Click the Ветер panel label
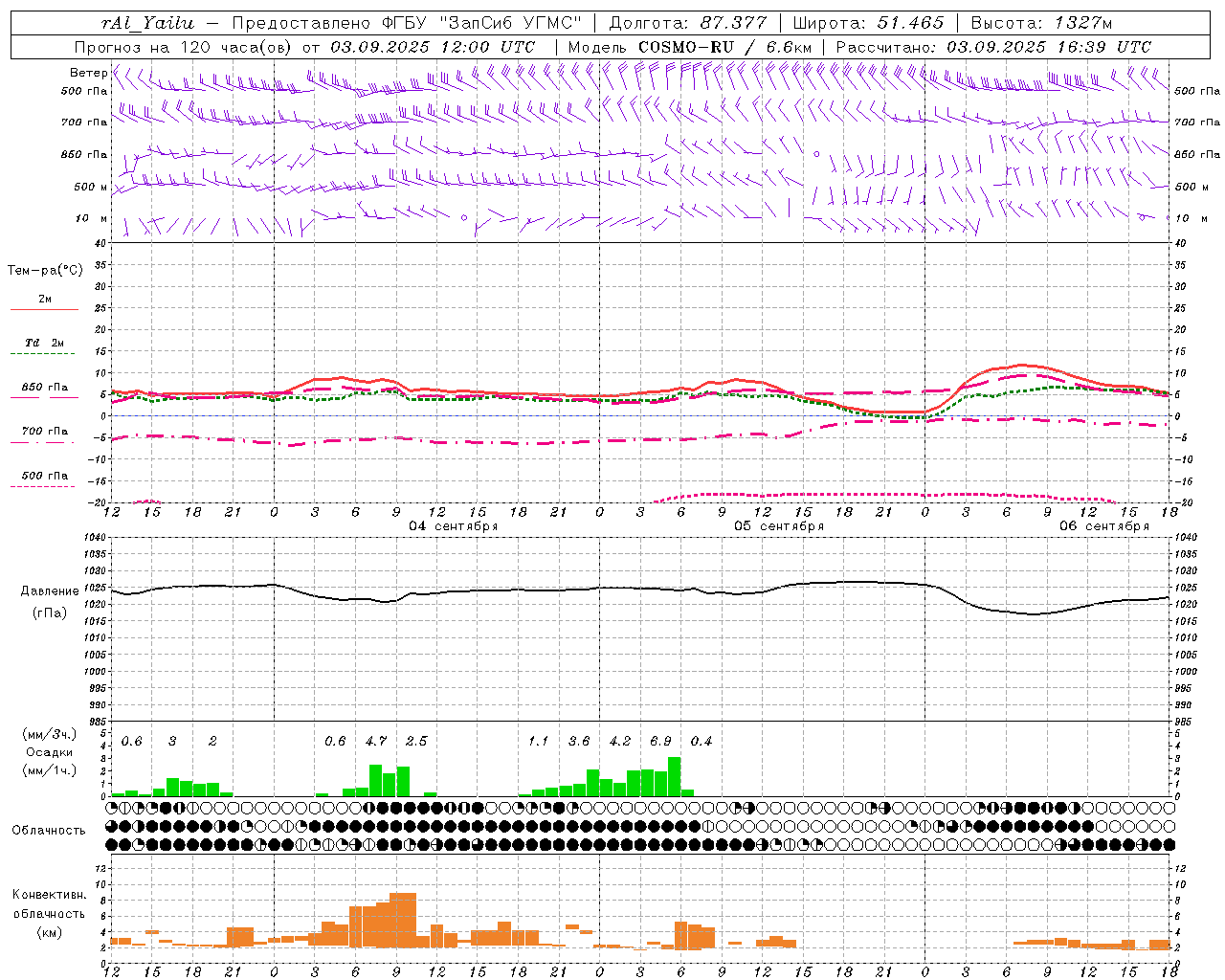1225x980 pixels. click(89, 73)
